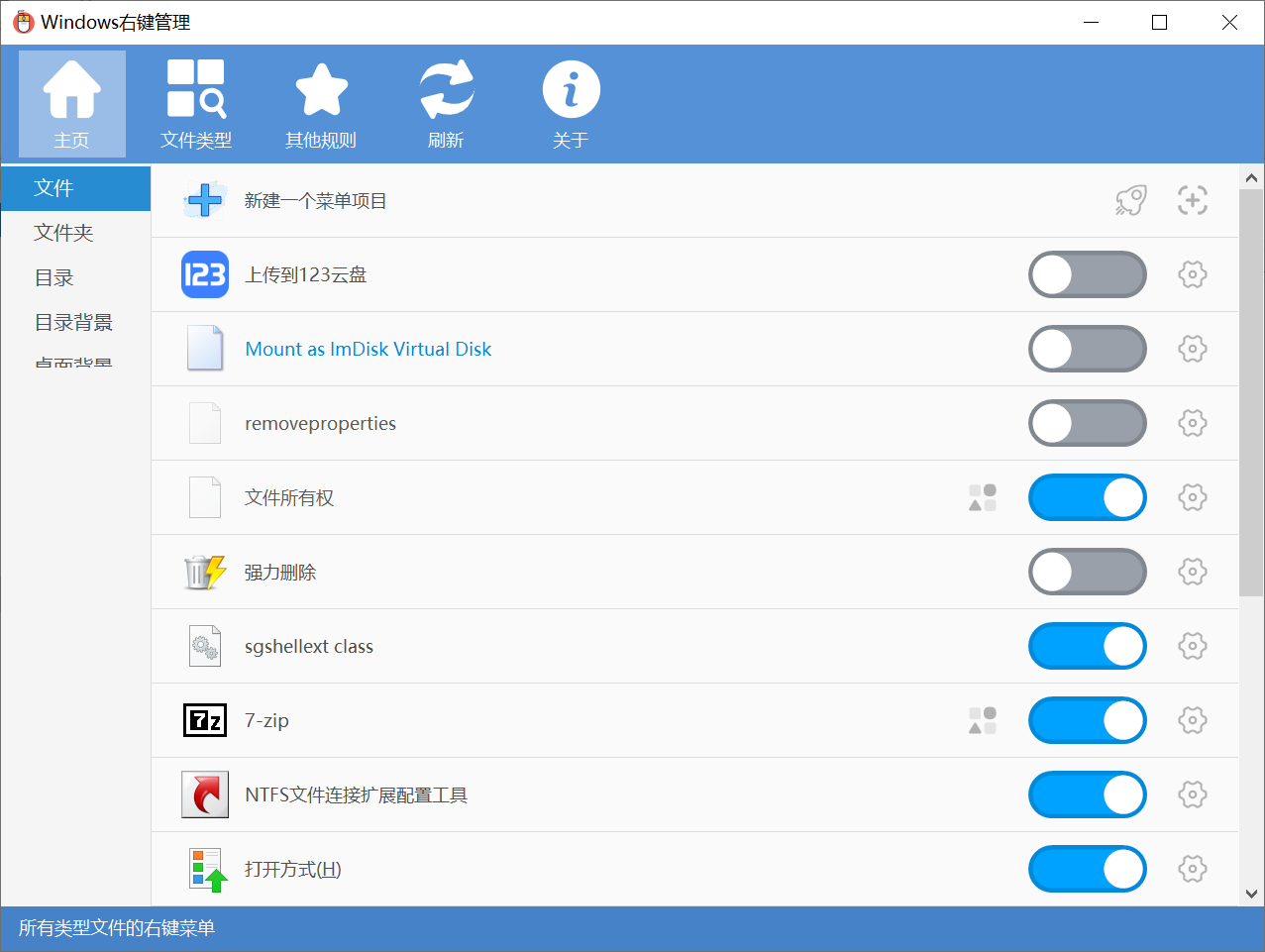Screen dimensions: 1265x952
Task: Click the 打开方式(H) icon
Action: point(208,870)
